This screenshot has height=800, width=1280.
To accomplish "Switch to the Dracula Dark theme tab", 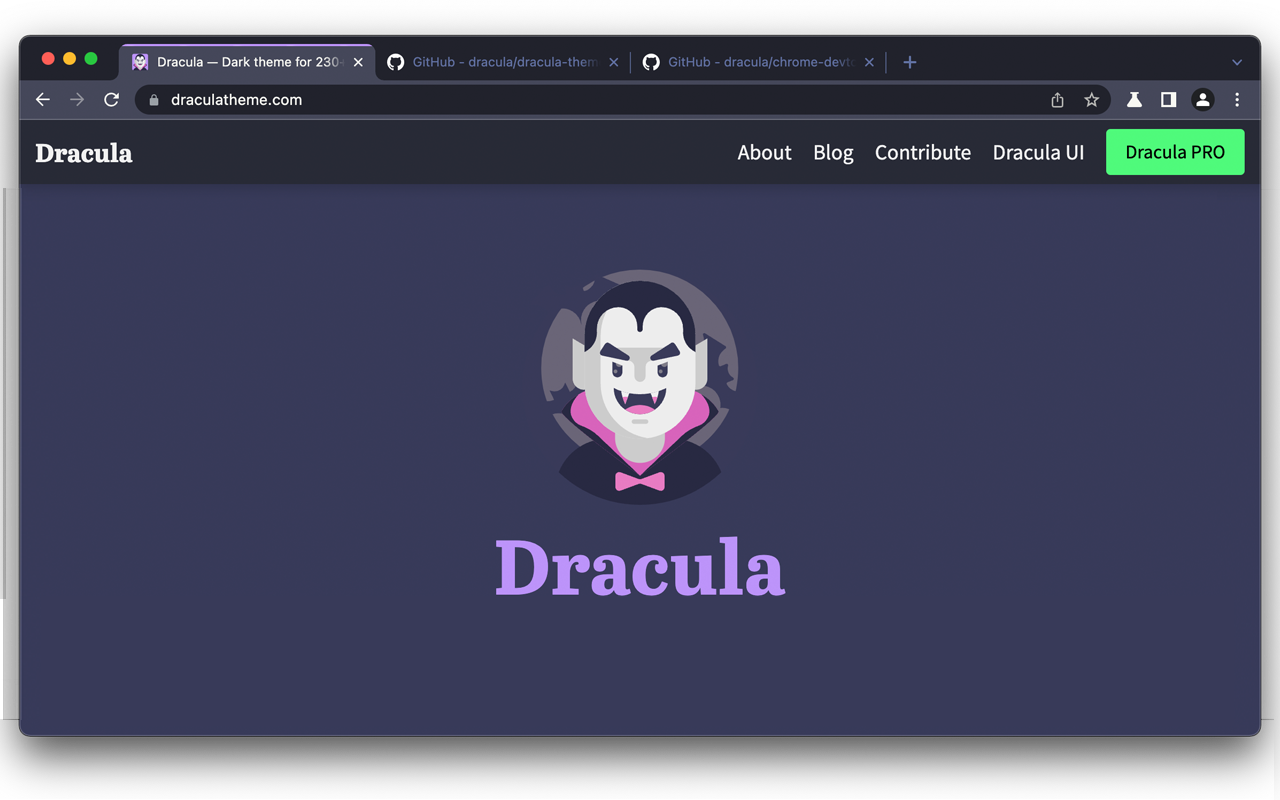I will click(247, 62).
